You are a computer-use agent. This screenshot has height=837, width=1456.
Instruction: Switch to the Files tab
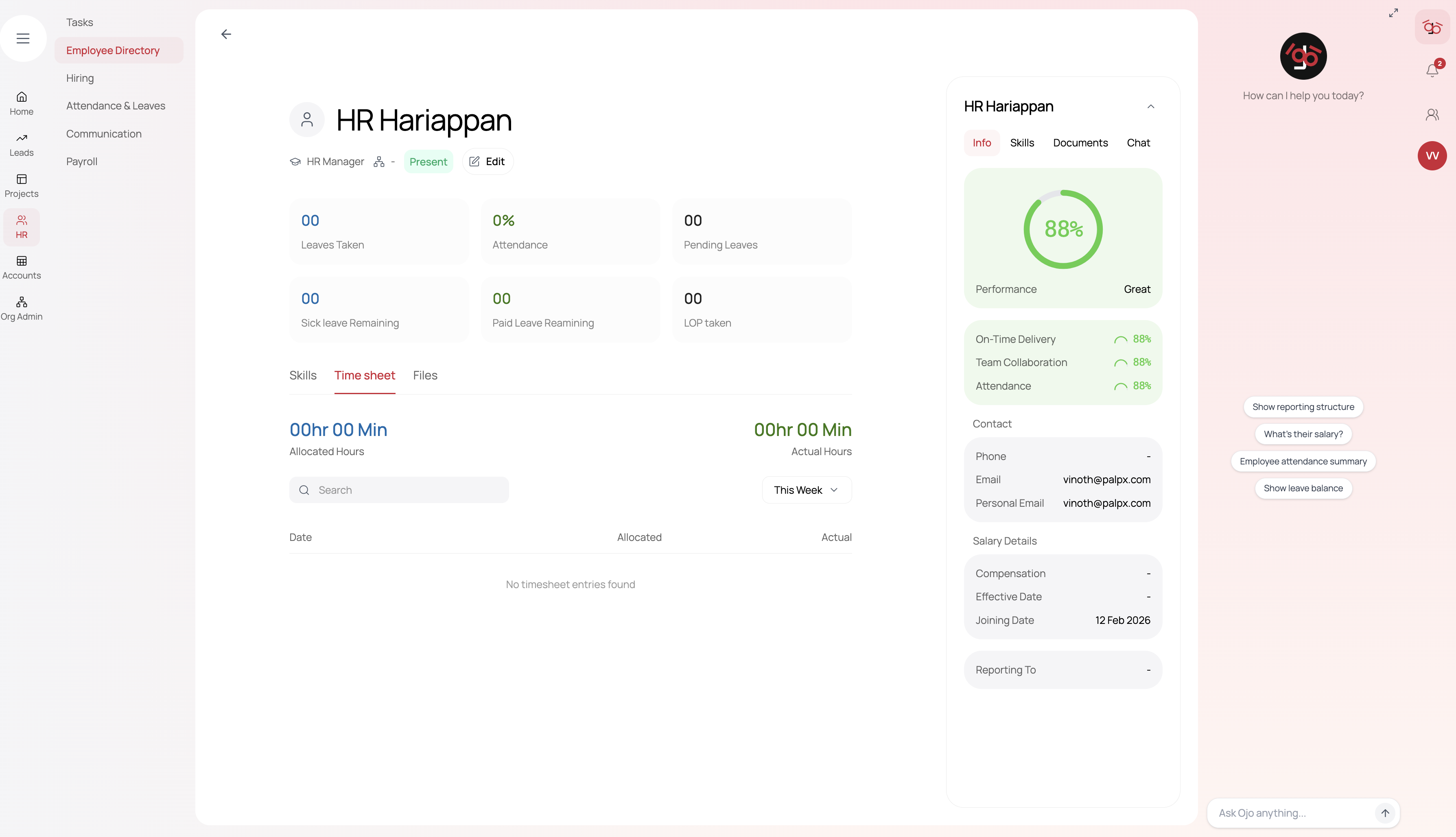coord(425,375)
